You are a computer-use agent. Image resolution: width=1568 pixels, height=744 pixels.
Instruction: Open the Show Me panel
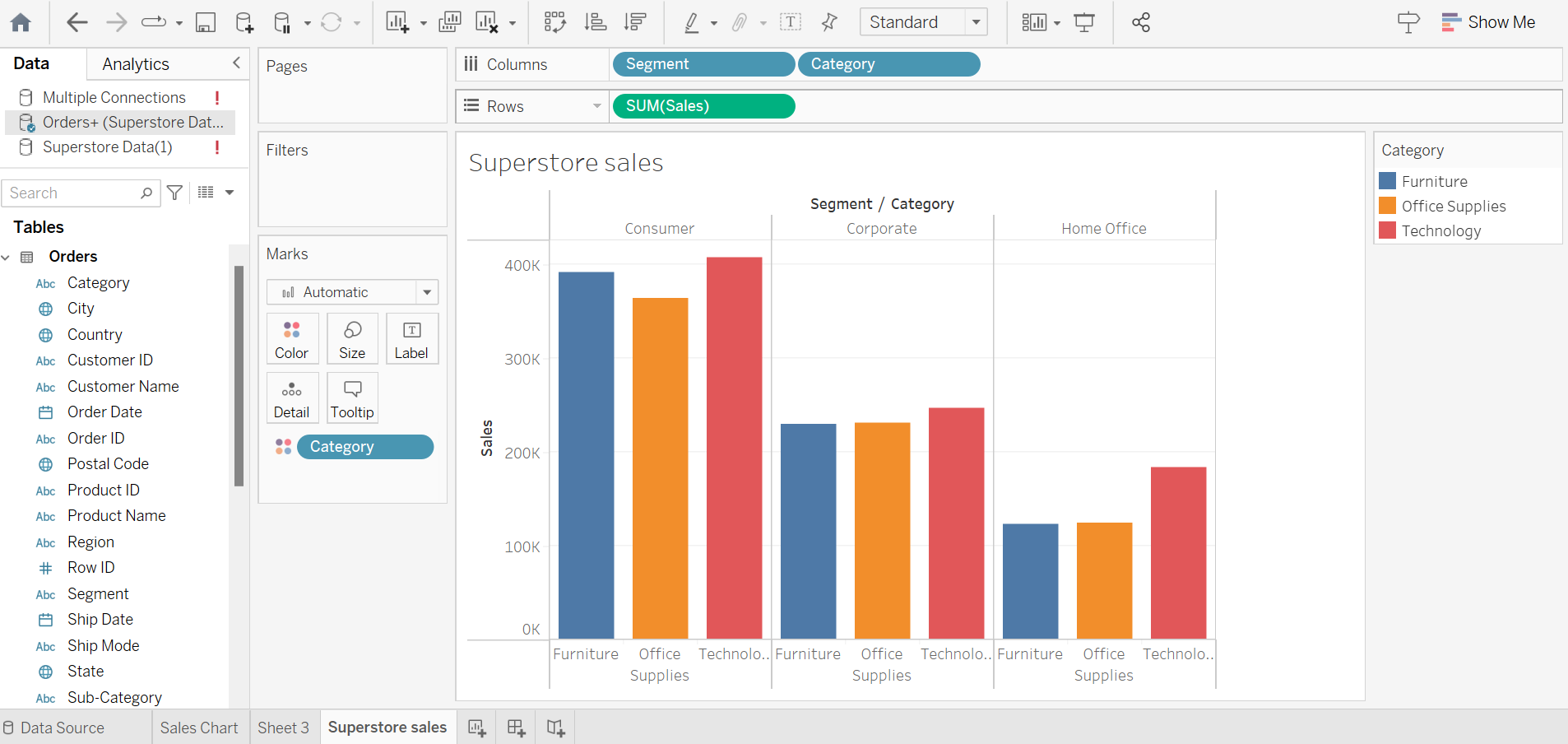point(1488,22)
